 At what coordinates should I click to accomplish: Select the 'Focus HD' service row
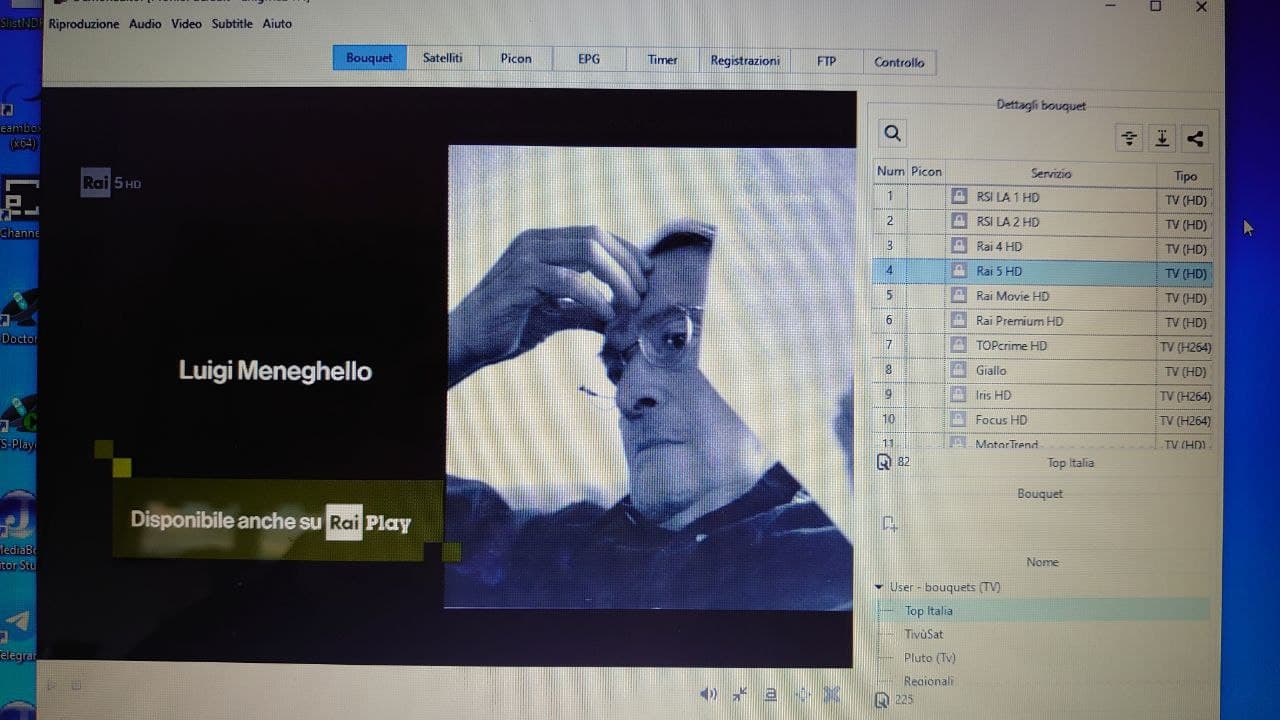[x=1043, y=420]
